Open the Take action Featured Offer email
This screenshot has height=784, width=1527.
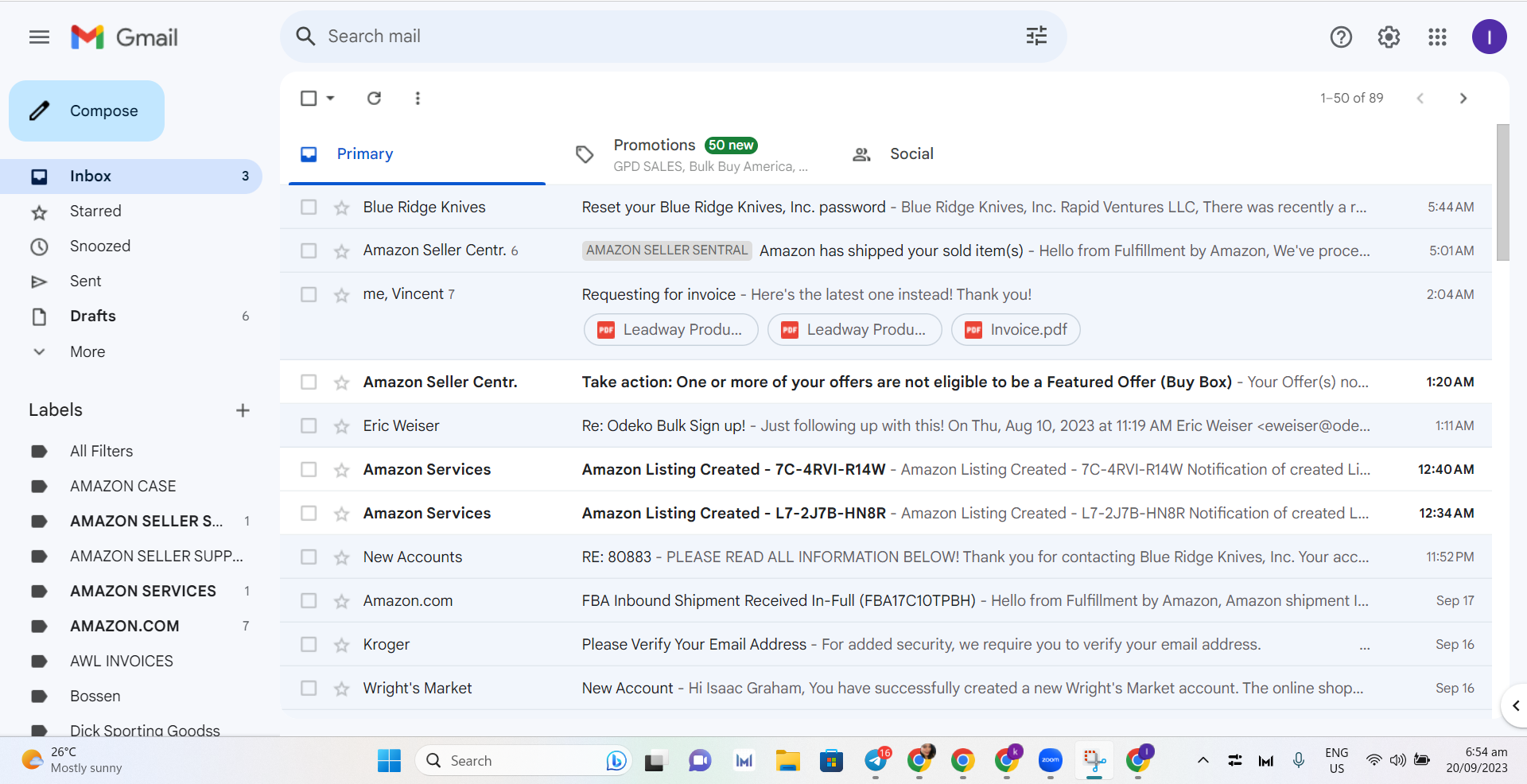(886, 382)
